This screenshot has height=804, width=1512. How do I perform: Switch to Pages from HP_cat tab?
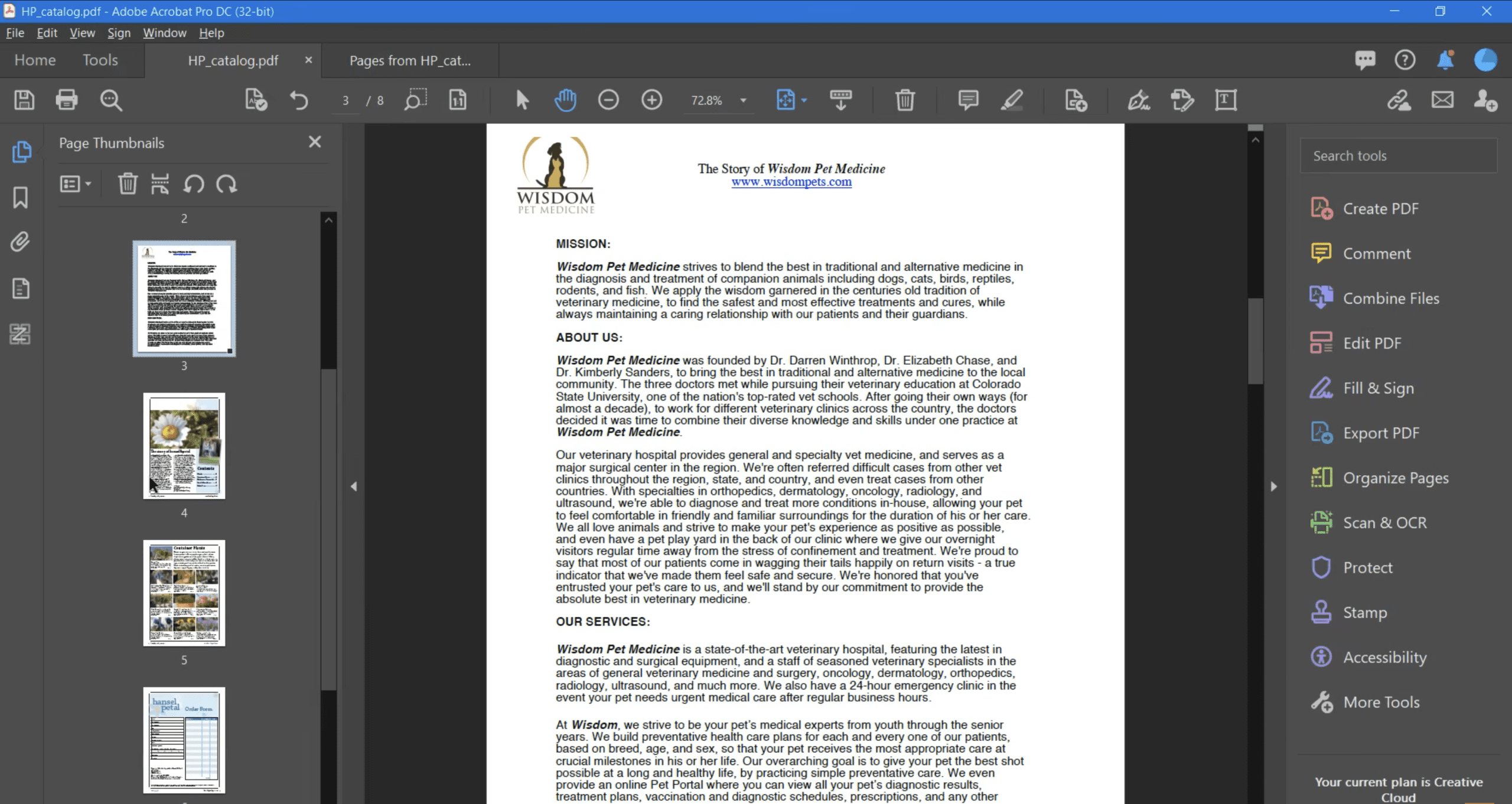pyautogui.click(x=410, y=60)
